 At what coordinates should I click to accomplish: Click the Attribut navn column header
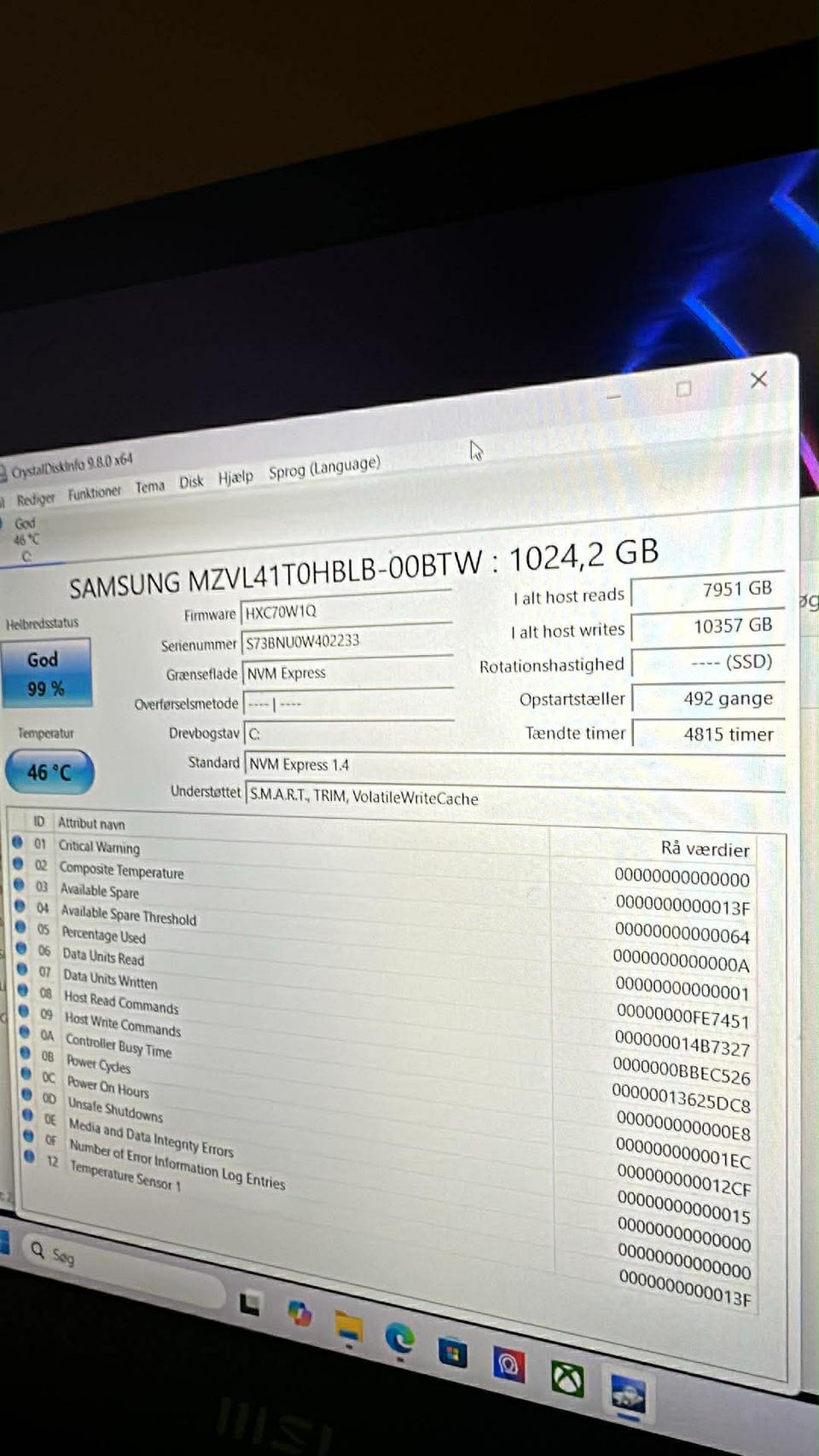coord(90,823)
